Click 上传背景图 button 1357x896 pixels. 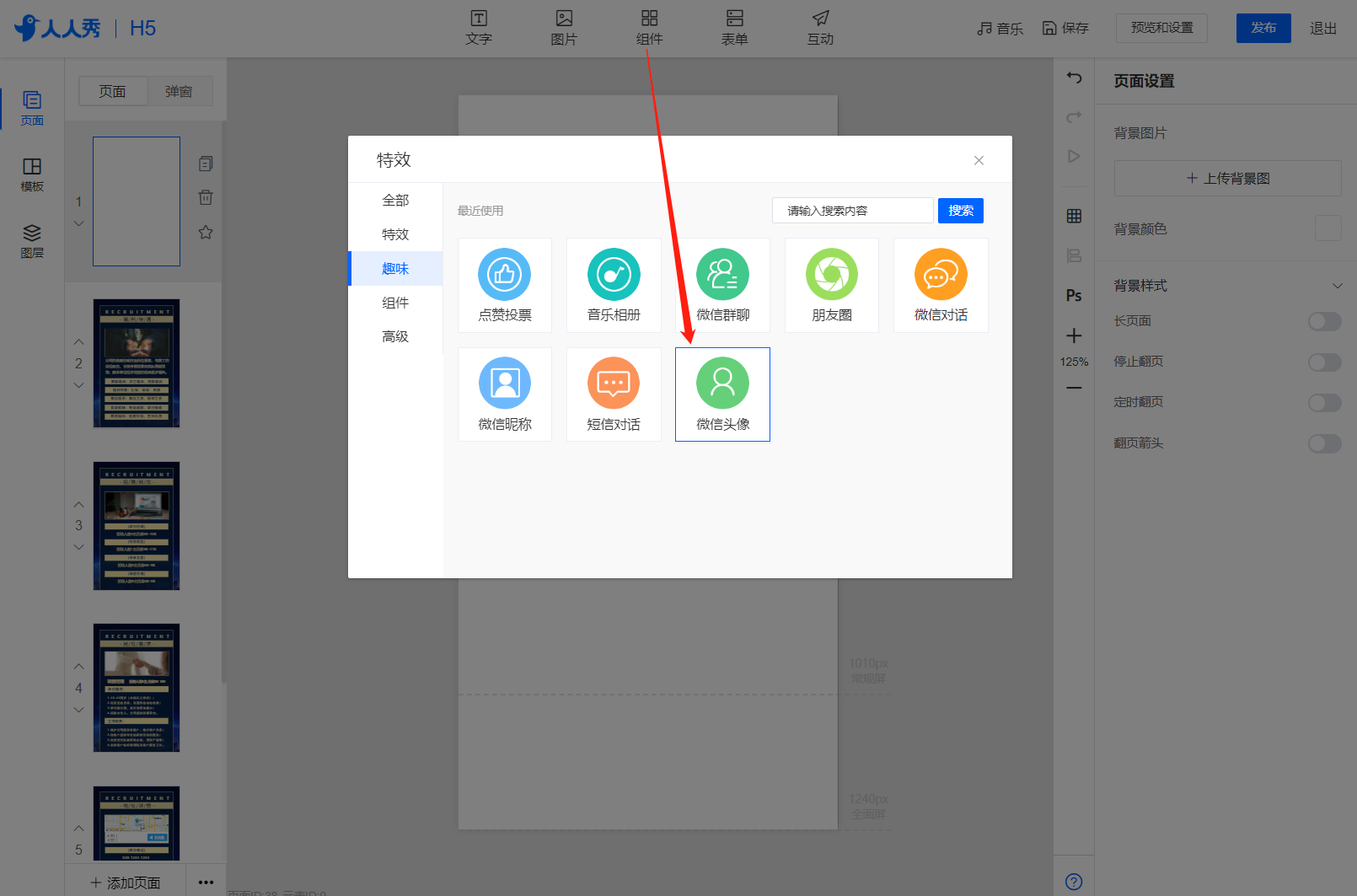pyautogui.click(x=1227, y=178)
